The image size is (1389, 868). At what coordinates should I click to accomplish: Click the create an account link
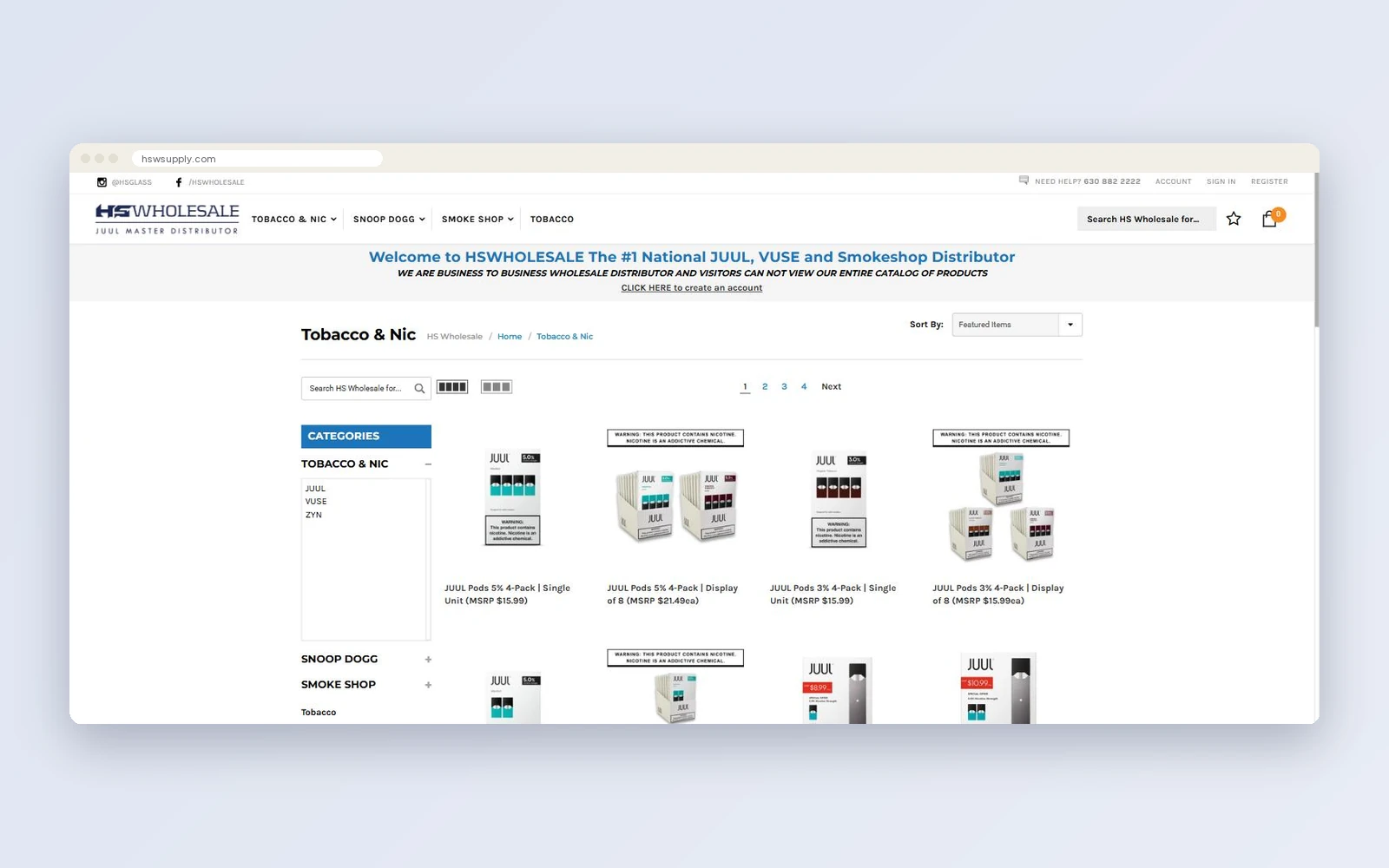point(692,288)
